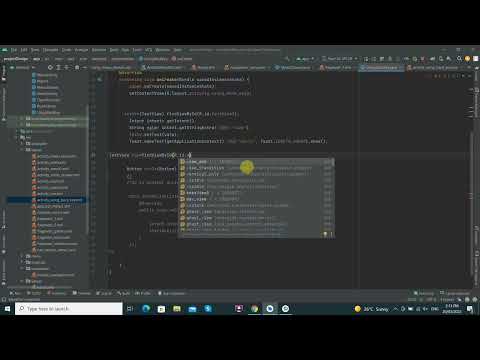The width and height of the screenshot is (480, 360).
Task: Open the Android project view dropdown
Action: pos(23,67)
